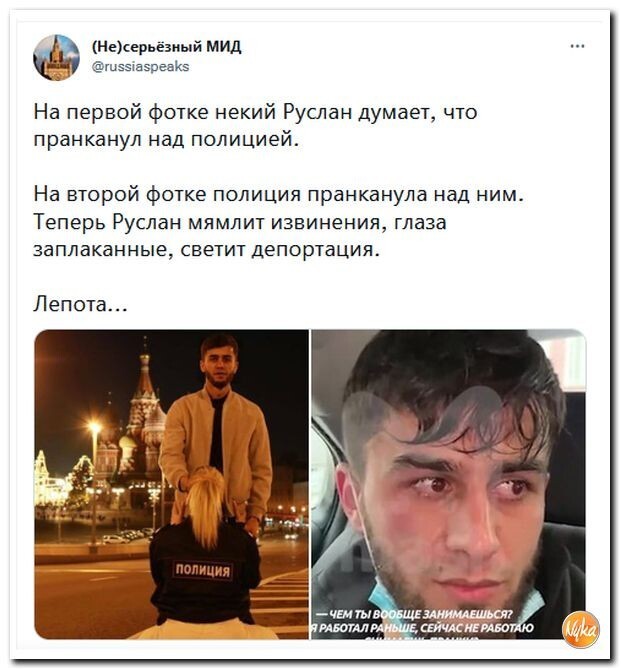Click the line 'Теперь Руслан мямлит извинения, глаза'
The height and width of the screenshot is (670, 621).
click(x=240, y=222)
